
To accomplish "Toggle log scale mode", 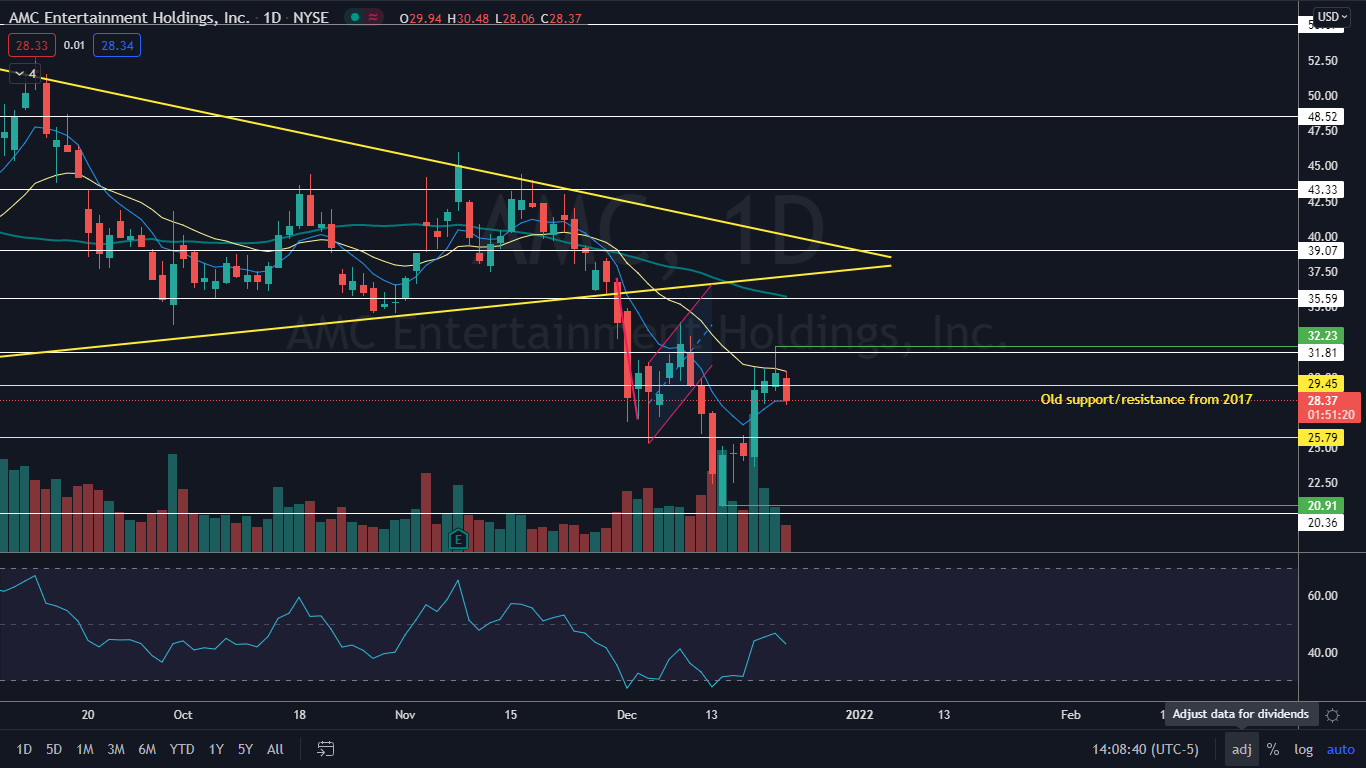I will click(x=1303, y=749).
